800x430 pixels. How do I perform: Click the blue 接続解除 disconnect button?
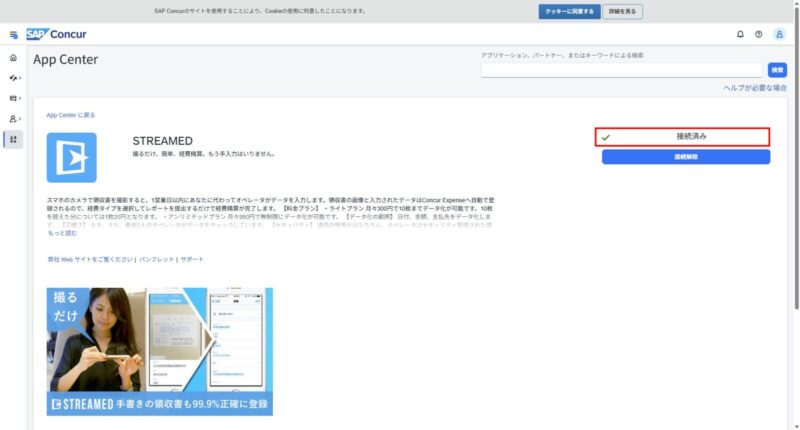(686, 157)
